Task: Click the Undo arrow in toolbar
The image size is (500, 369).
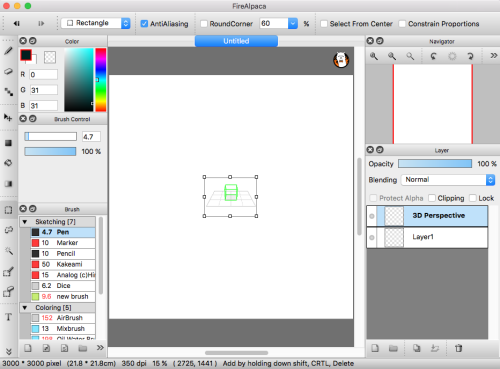Action: pos(17,23)
